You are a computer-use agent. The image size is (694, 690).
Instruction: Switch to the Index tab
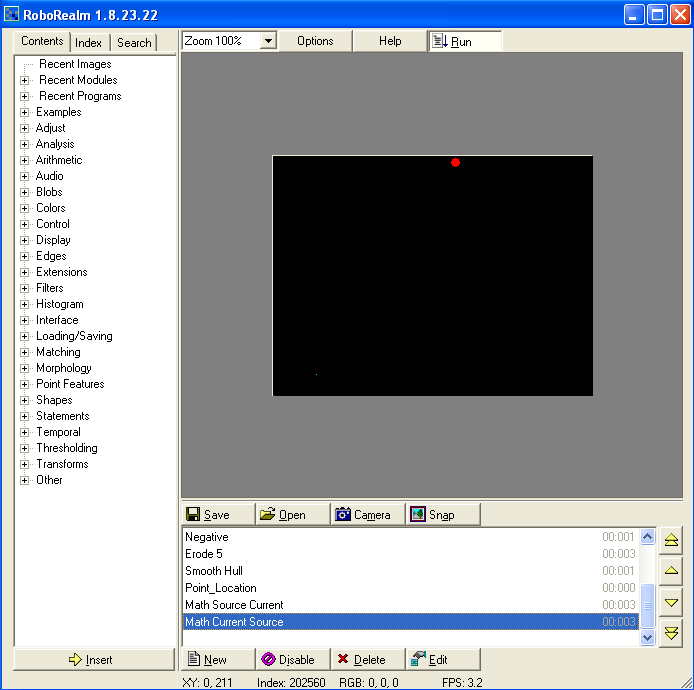pyautogui.click(x=89, y=43)
